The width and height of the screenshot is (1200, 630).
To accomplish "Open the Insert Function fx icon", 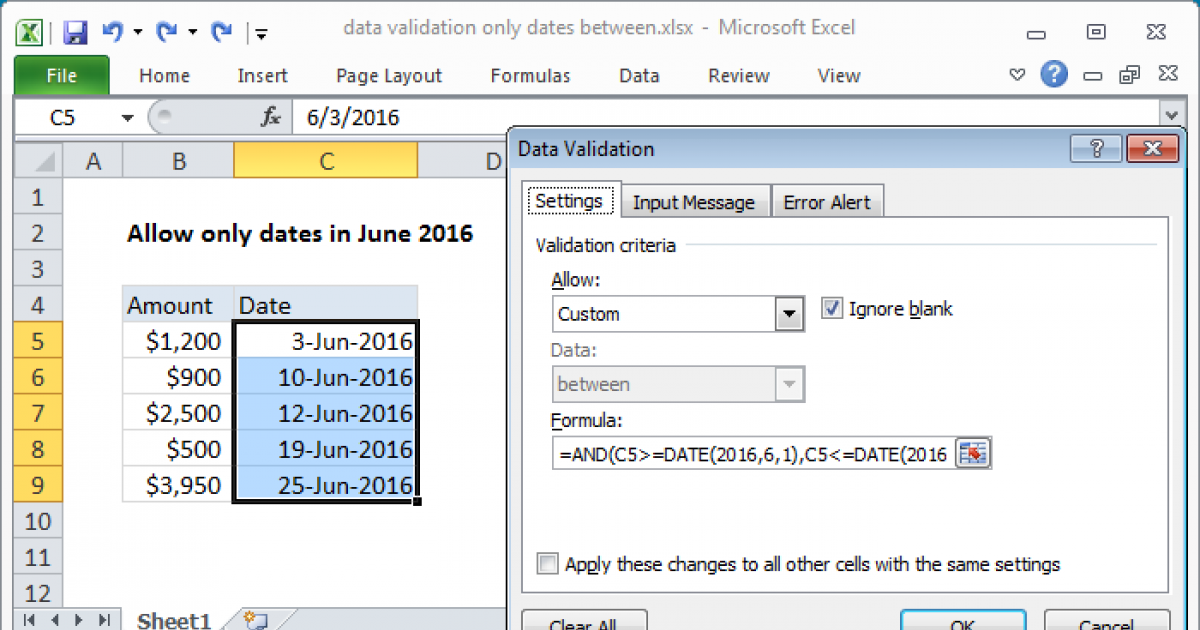I will pos(269,114).
